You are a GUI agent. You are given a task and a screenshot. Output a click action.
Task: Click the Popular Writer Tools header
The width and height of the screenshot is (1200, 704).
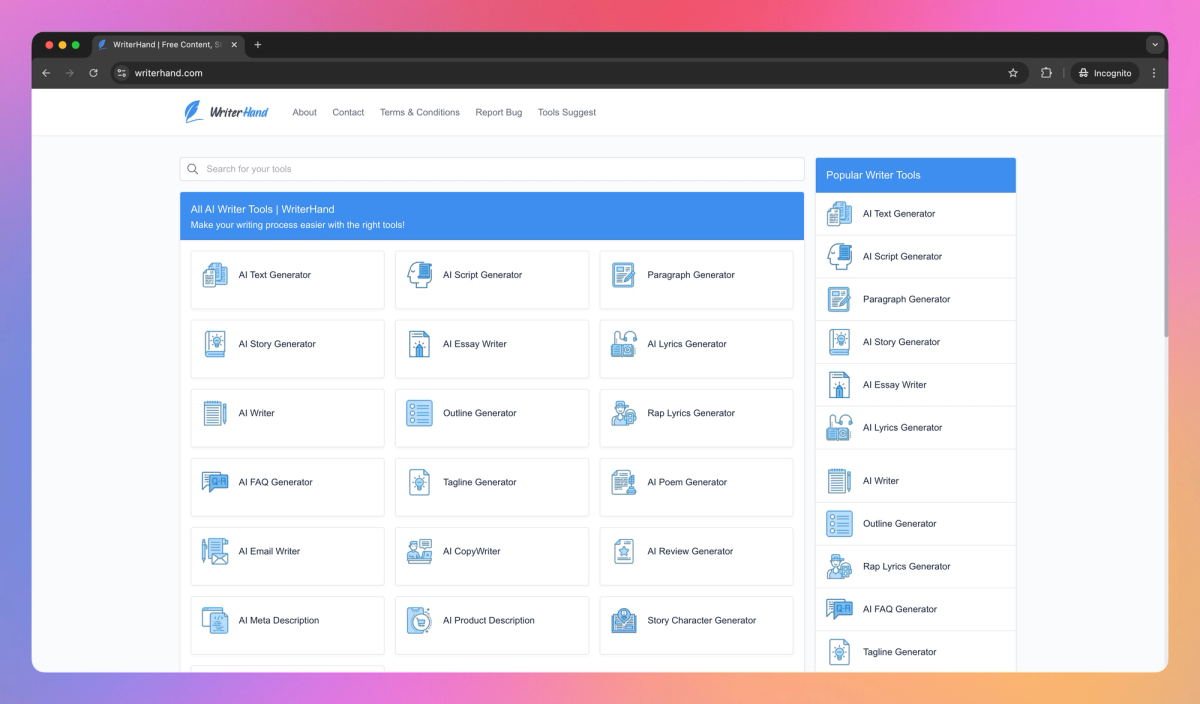tap(916, 175)
